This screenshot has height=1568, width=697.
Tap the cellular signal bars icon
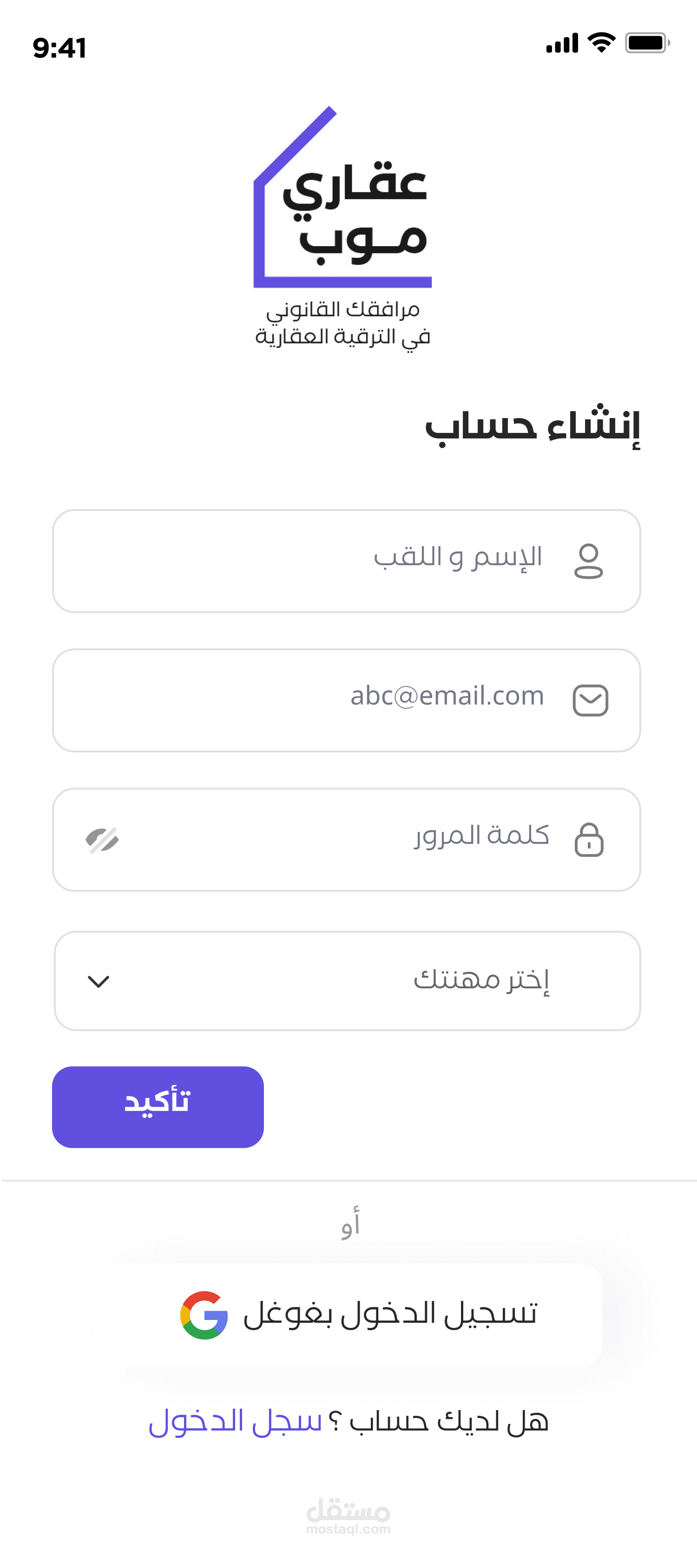click(x=562, y=43)
